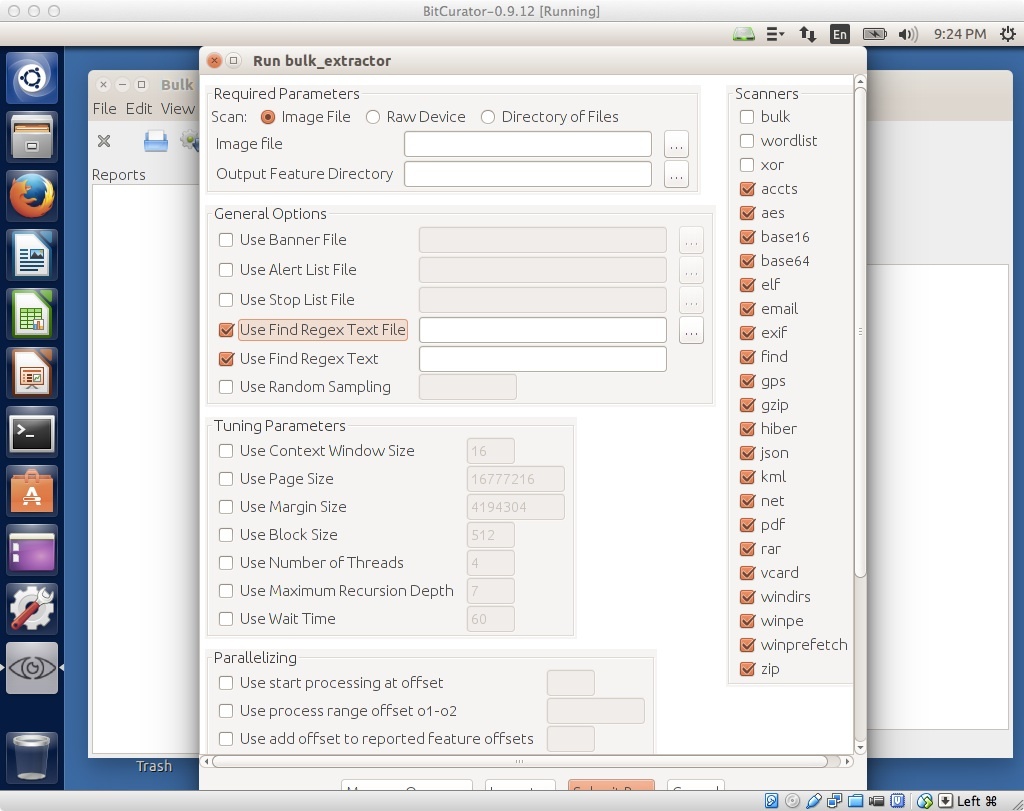Open the Edit menu
1024x811 pixels.
click(x=139, y=108)
